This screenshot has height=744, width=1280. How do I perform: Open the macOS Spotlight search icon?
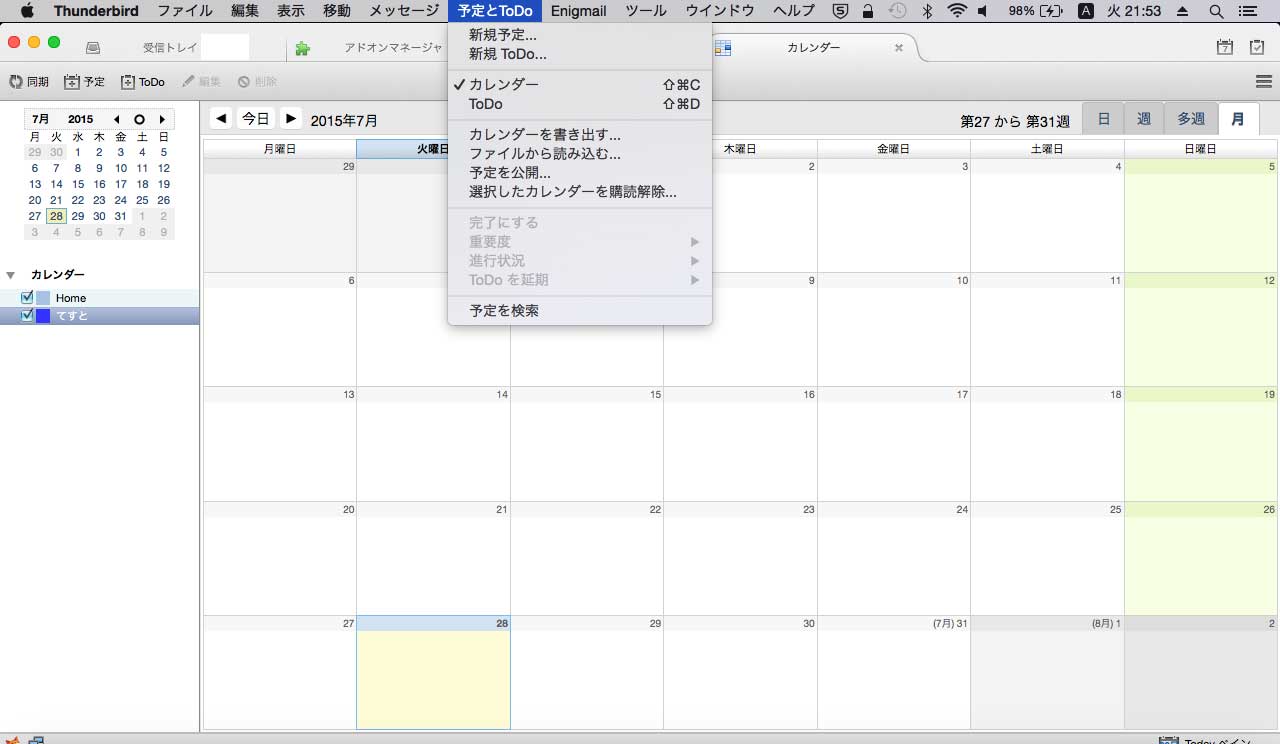(1216, 11)
